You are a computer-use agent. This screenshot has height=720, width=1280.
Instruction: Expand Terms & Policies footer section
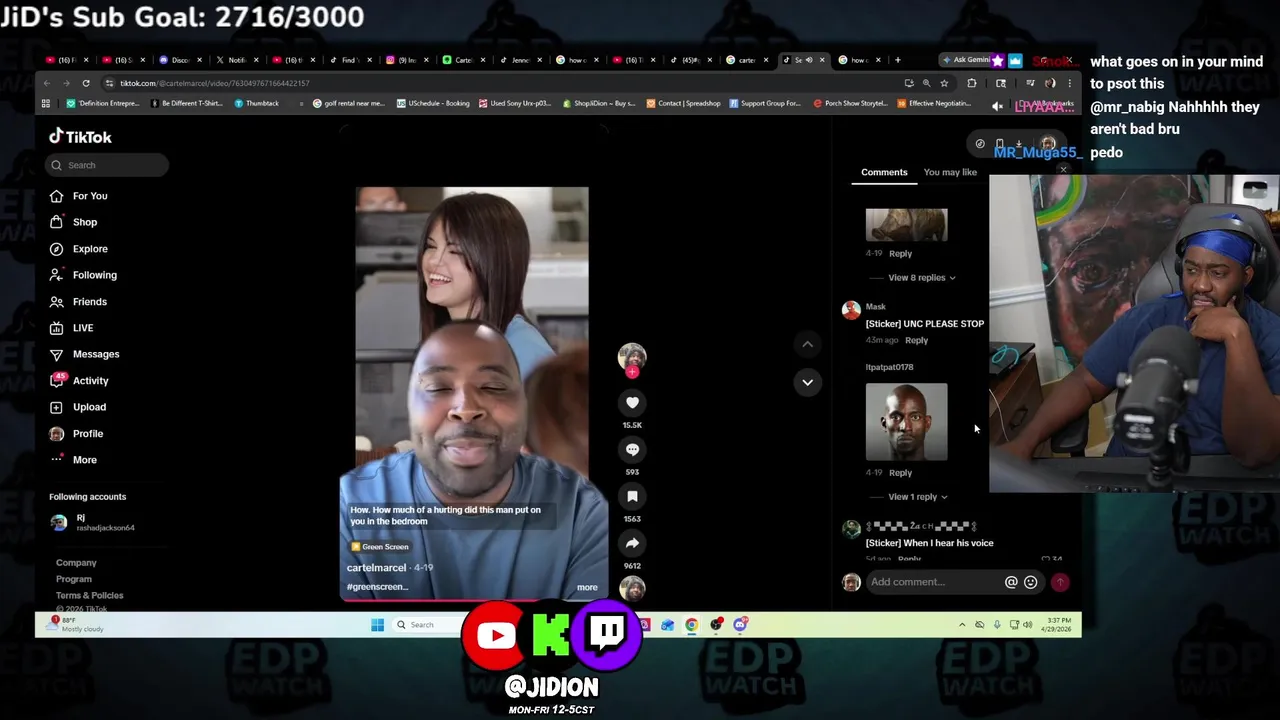click(x=89, y=595)
